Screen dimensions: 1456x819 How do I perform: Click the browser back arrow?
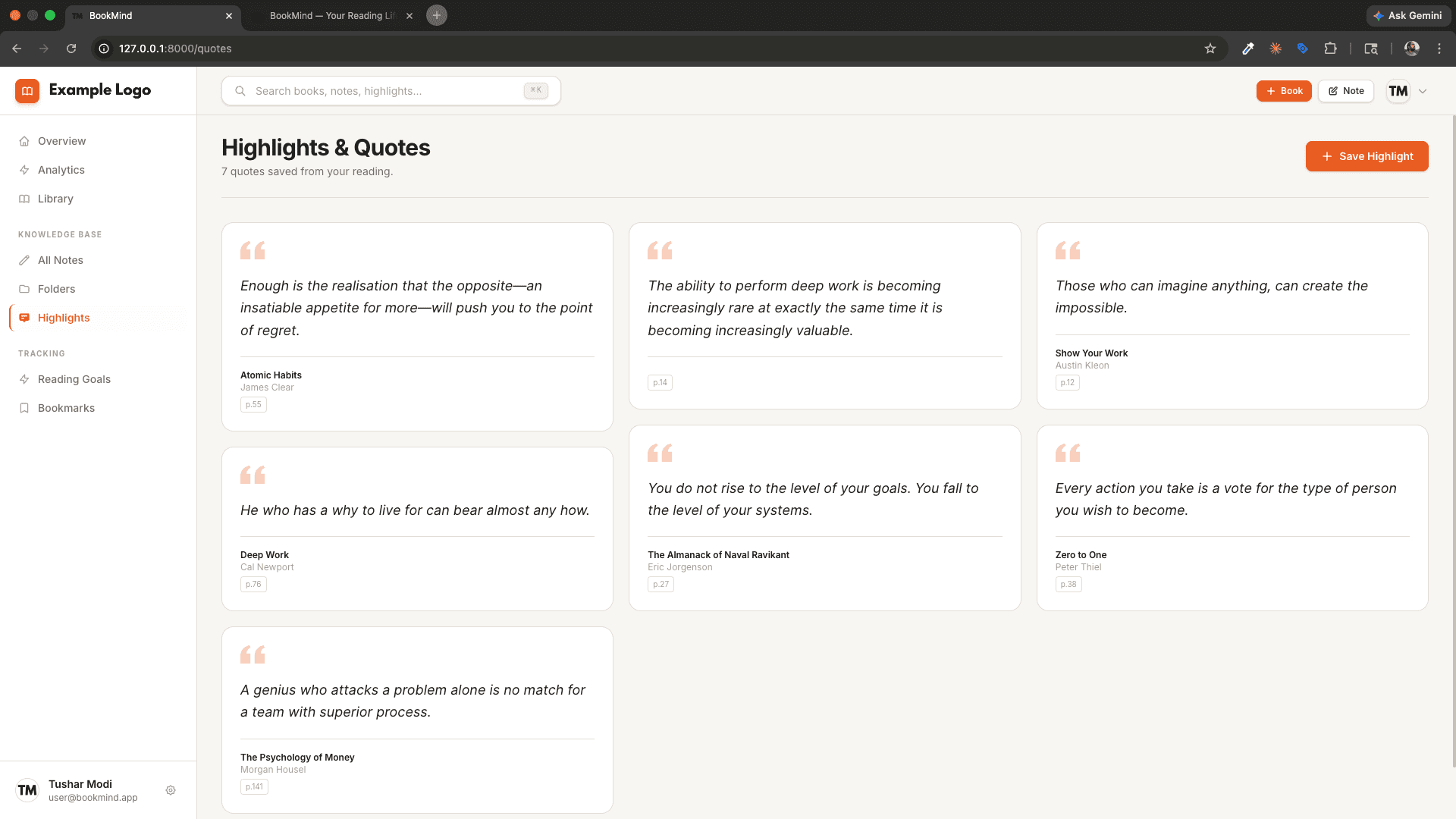17,49
